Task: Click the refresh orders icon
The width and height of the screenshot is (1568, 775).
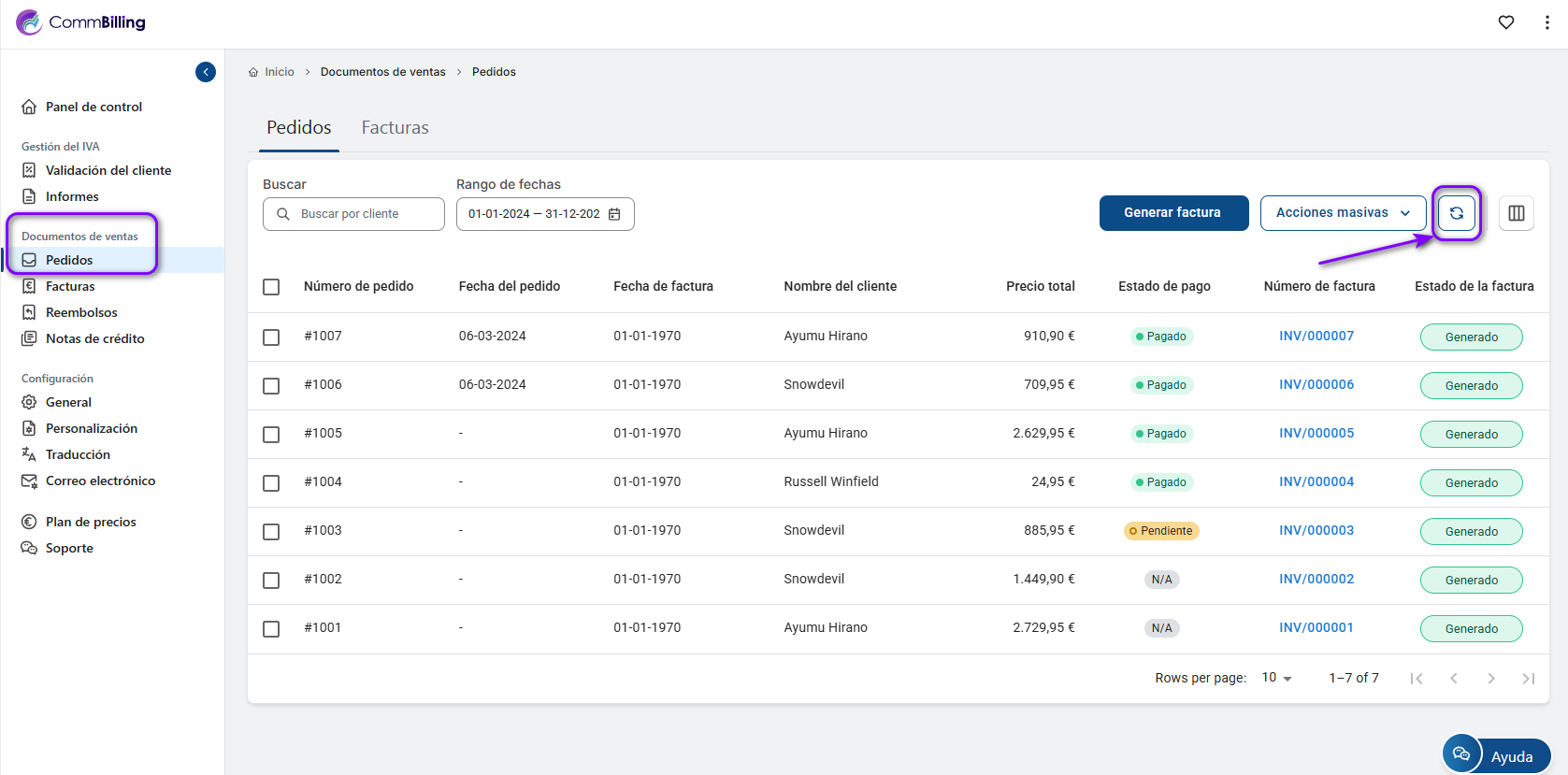Action: (x=1456, y=213)
